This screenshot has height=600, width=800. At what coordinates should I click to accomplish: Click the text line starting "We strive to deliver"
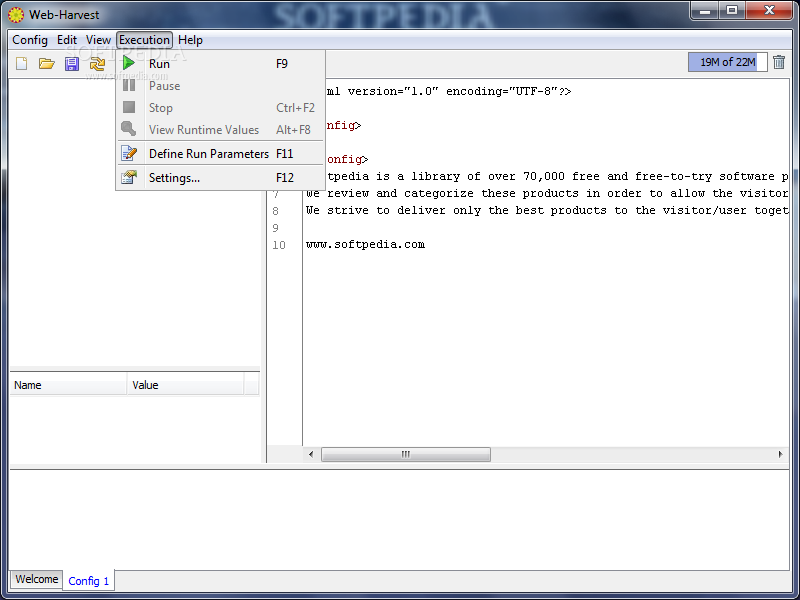coord(547,210)
